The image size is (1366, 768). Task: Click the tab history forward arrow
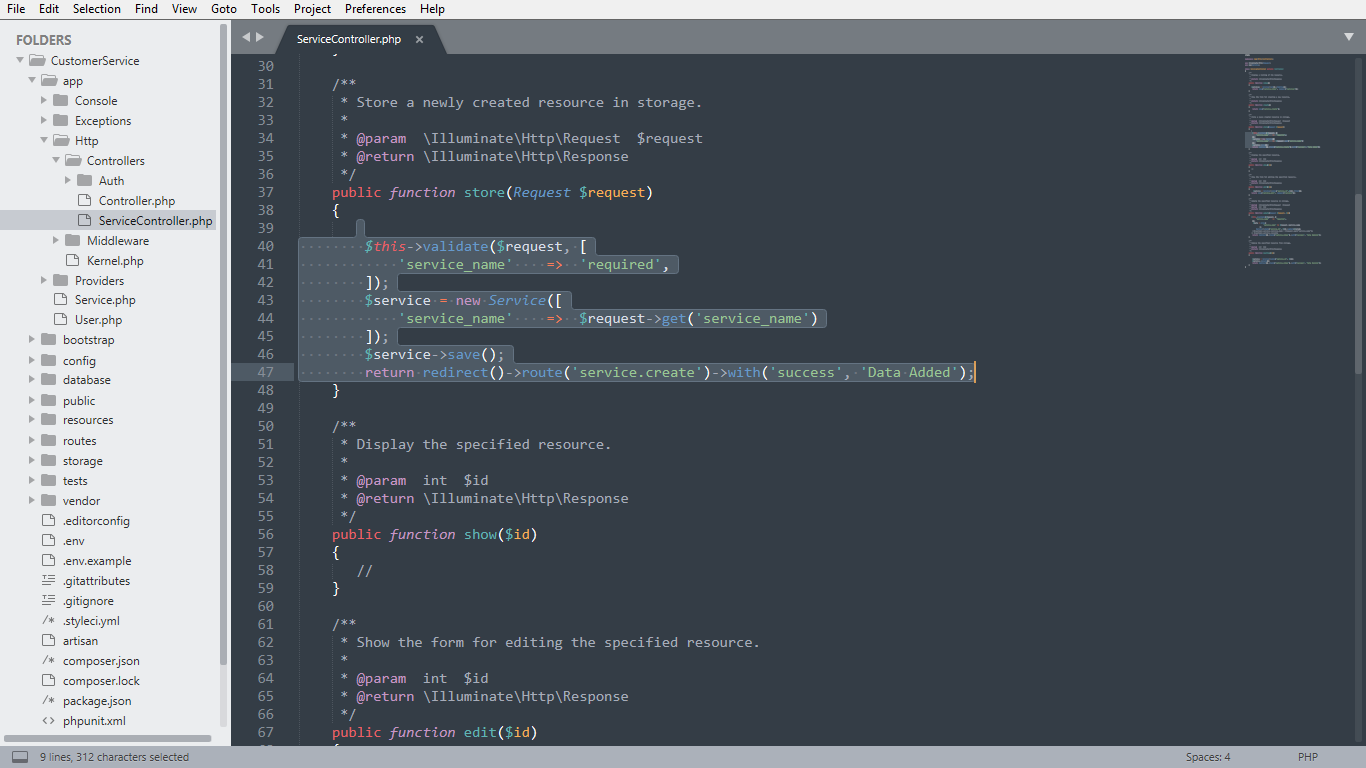(x=261, y=37)
